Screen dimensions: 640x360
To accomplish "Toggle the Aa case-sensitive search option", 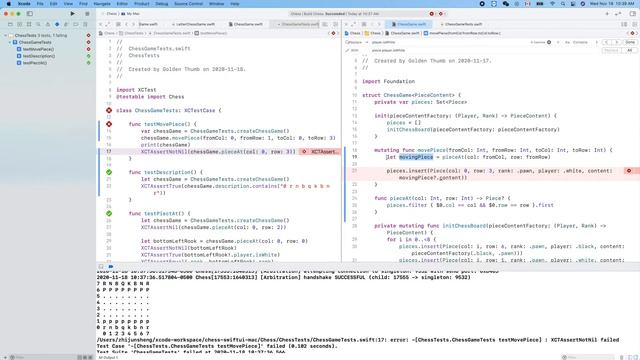I will (567, 42).
